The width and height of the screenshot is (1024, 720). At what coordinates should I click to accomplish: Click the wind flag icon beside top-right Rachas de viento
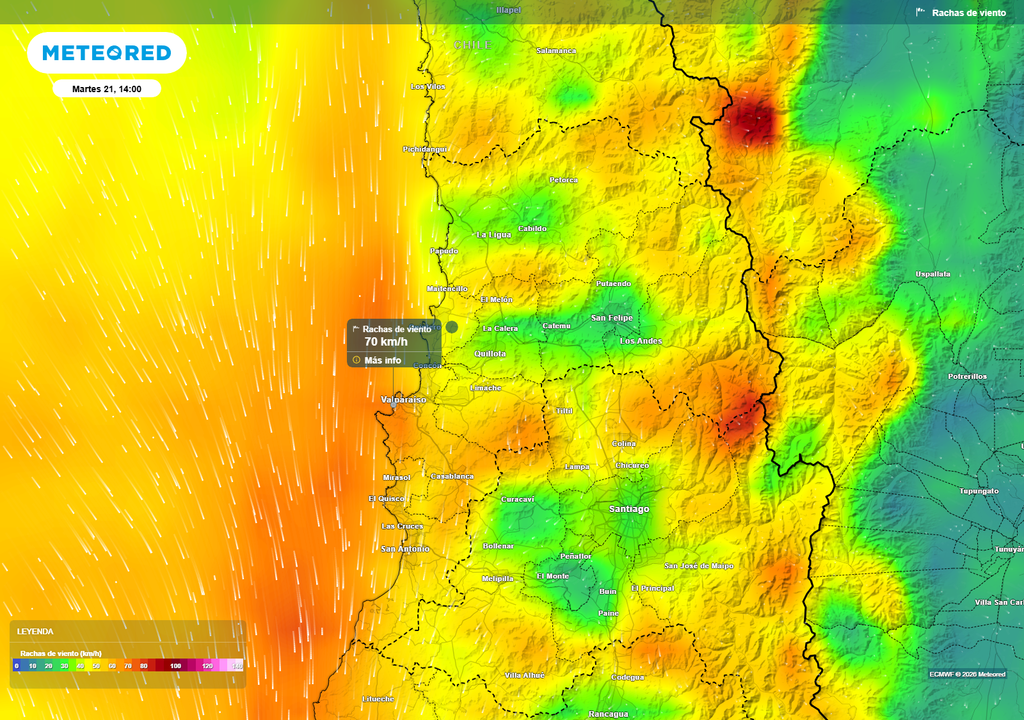pos(921,12)
